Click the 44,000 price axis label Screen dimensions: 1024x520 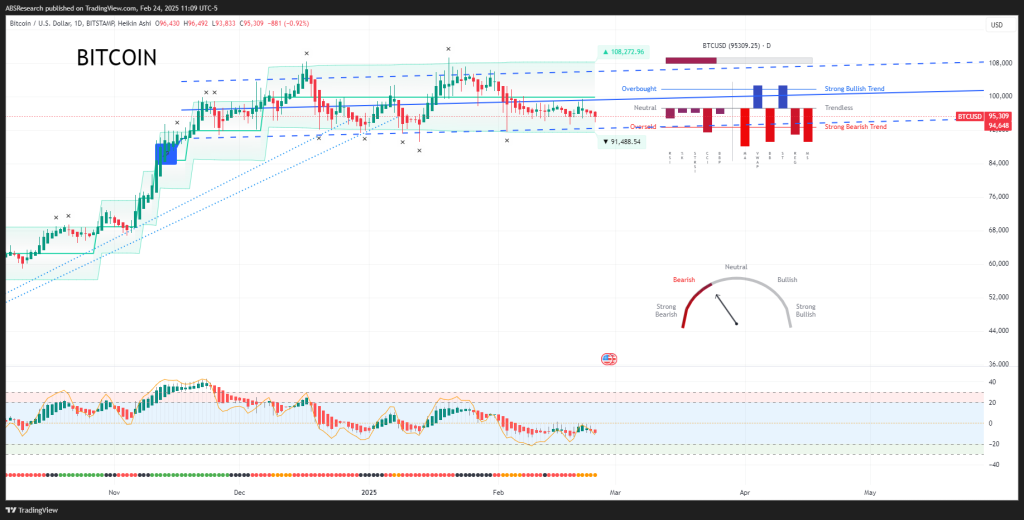pos(999,331)
